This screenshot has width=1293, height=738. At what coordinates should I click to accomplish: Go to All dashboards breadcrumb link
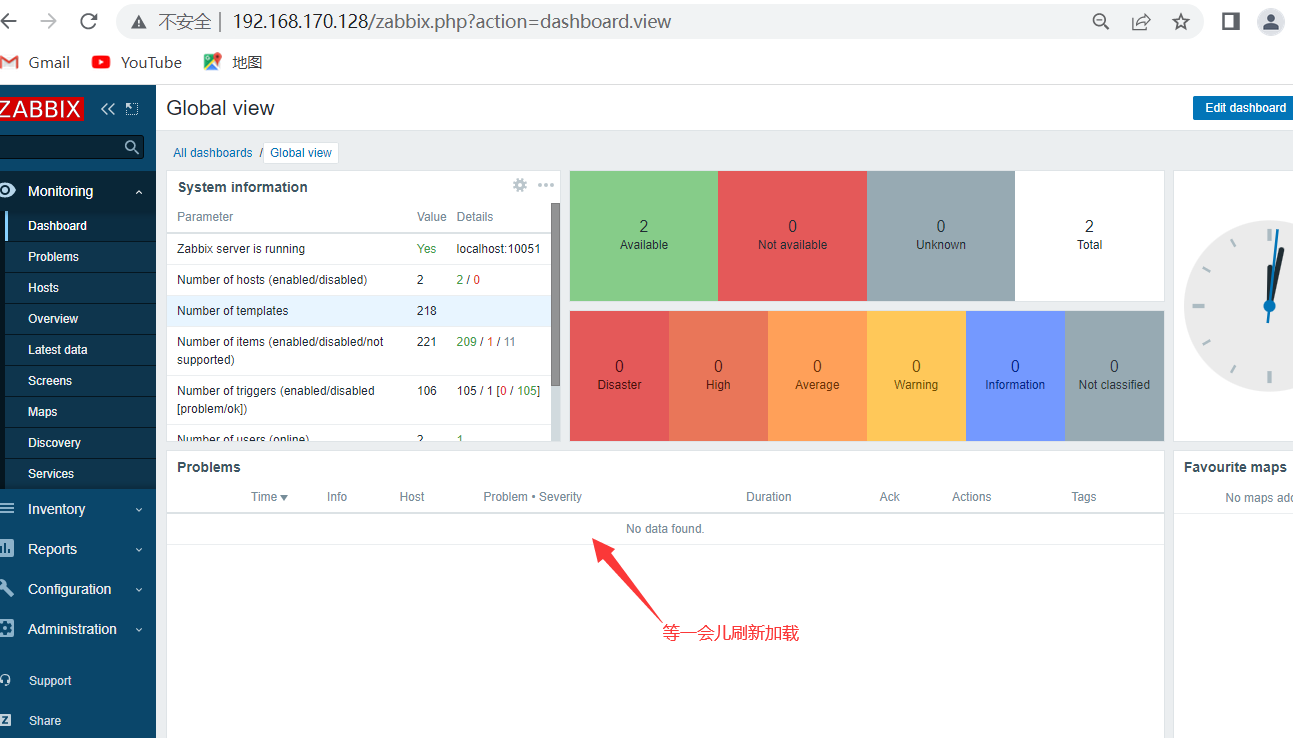pyautogui.click(x=213, y=153)
